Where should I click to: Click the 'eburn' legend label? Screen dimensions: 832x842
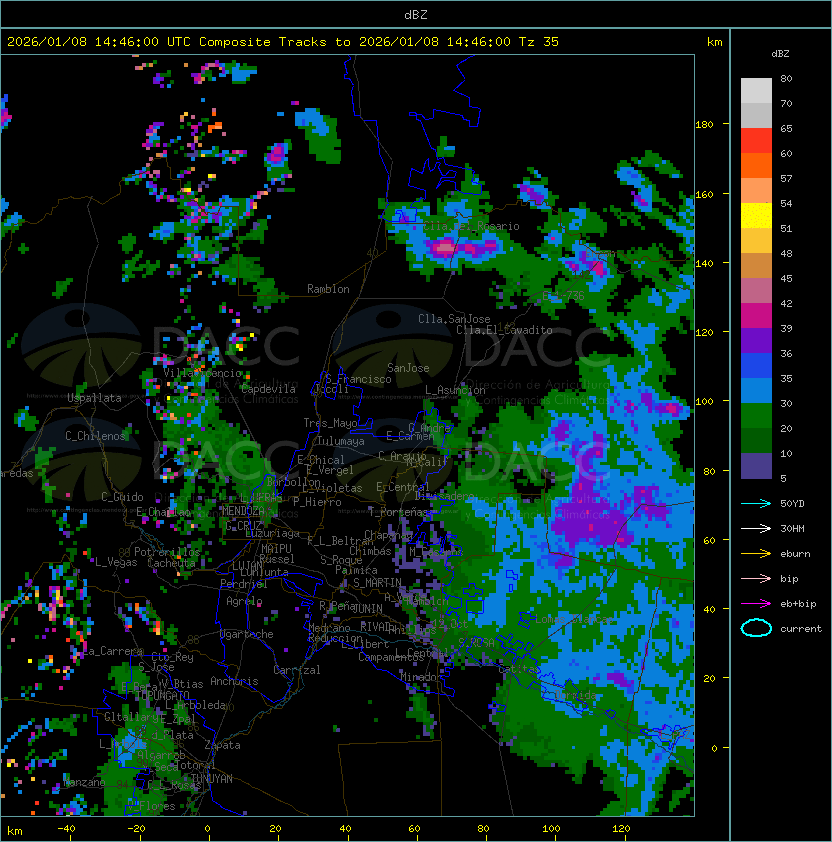click(x=795, y=554)
